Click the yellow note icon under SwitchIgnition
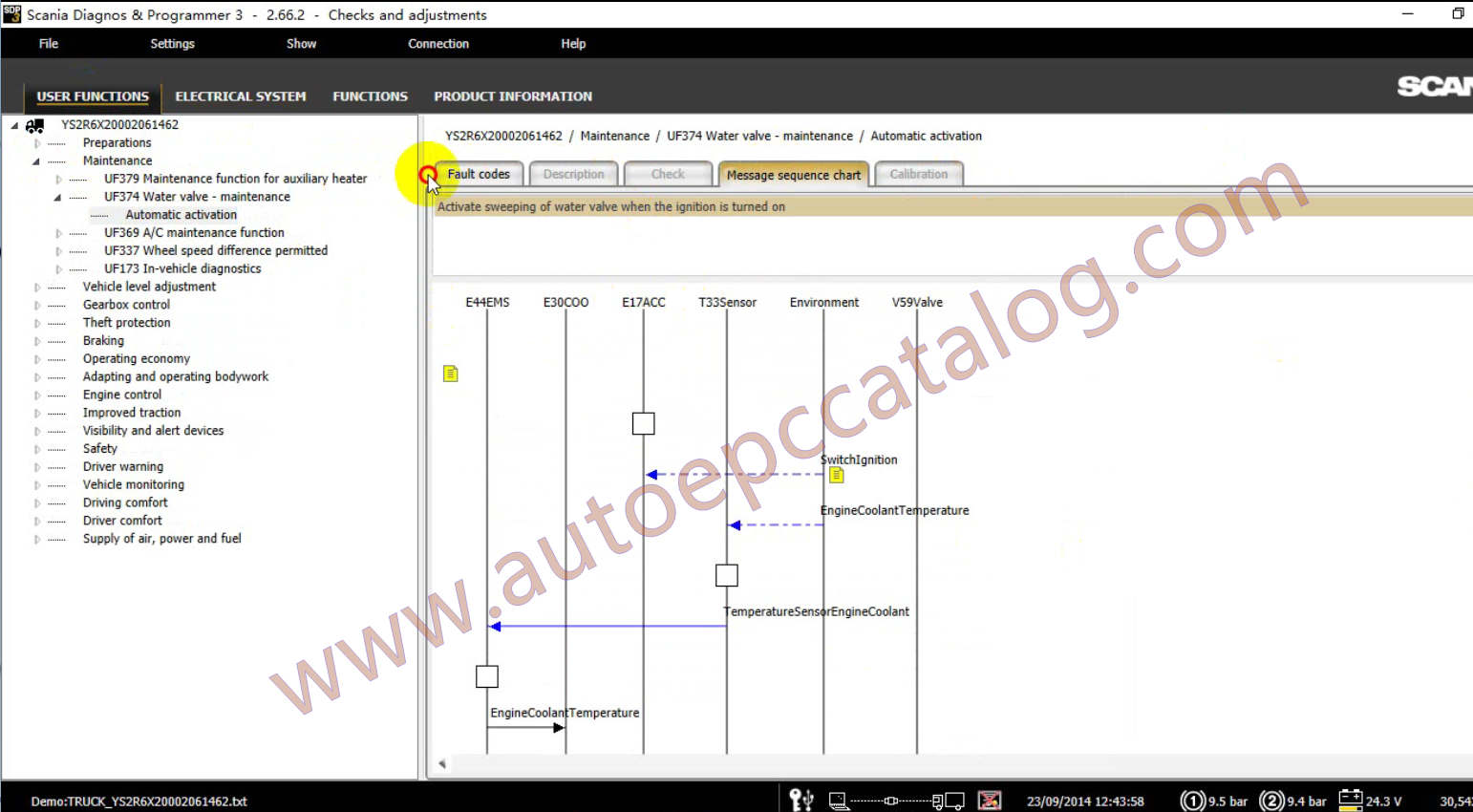 (x=837, y=475)
